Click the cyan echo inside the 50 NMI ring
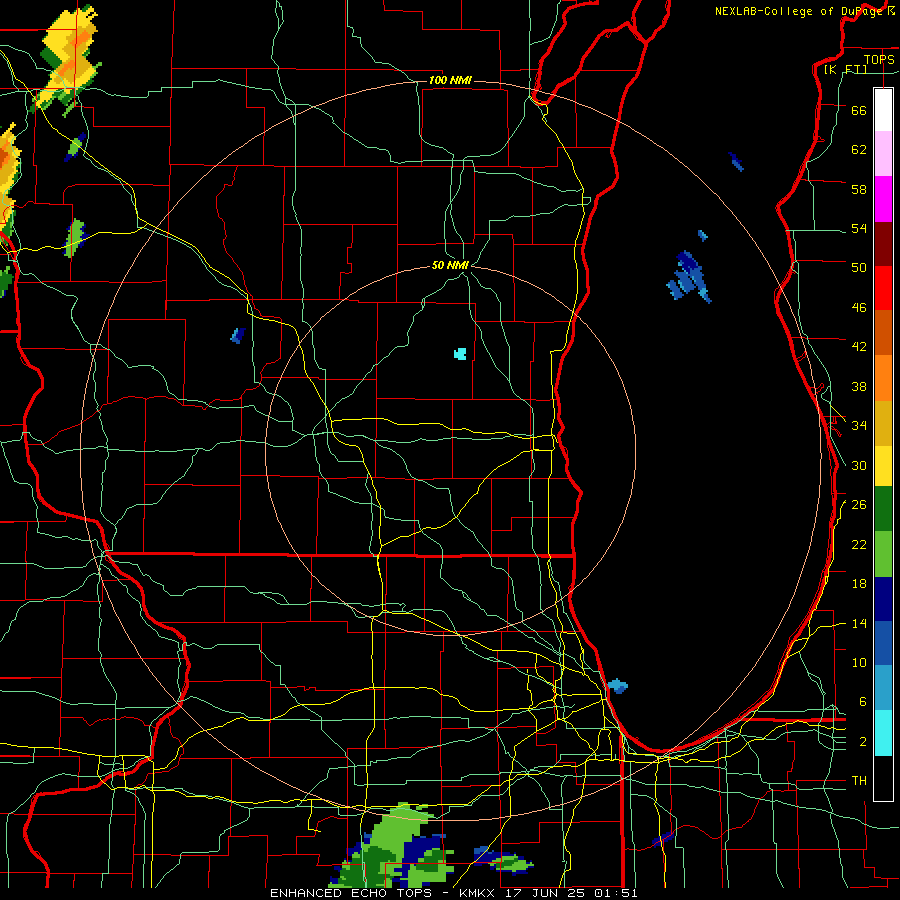 point(460,354)
